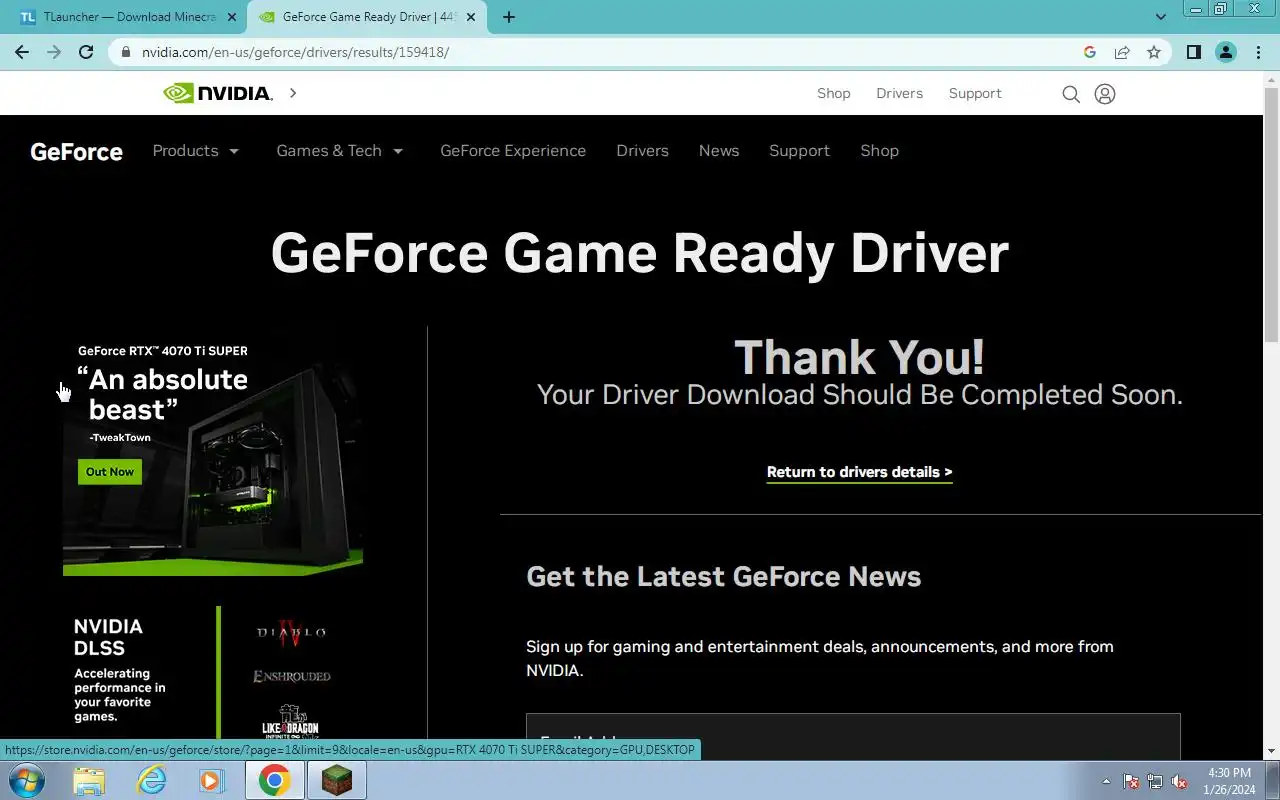Reload the page with refresh icon
The image size is (1280, 800).
[x=86, y=52]
